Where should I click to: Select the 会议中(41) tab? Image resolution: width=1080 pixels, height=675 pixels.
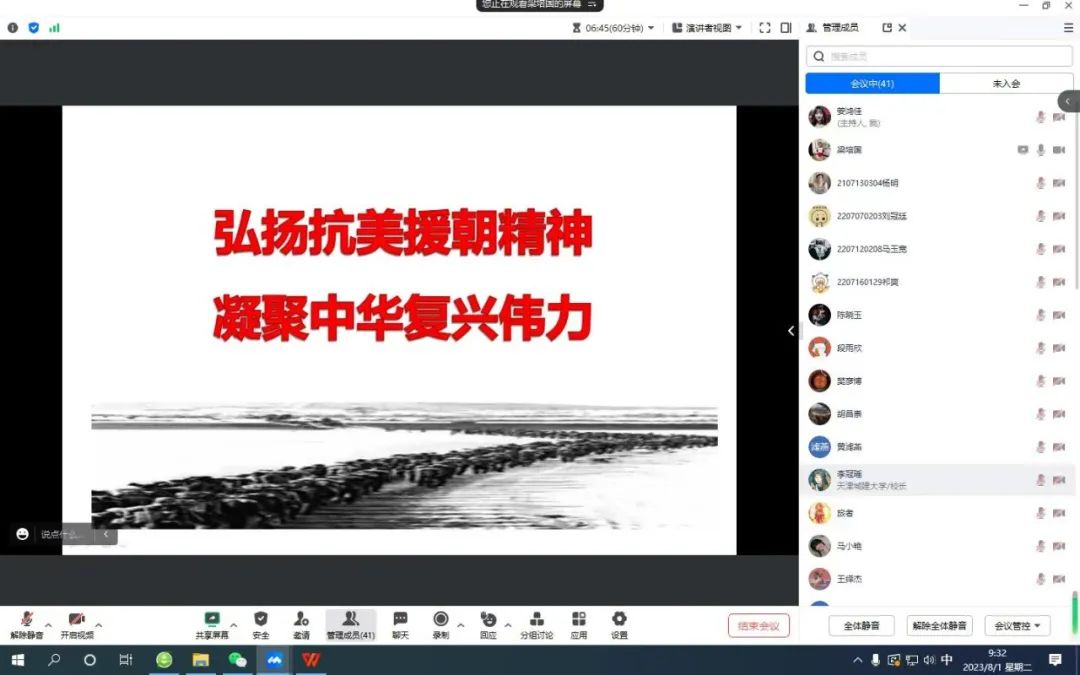(872, 84)
